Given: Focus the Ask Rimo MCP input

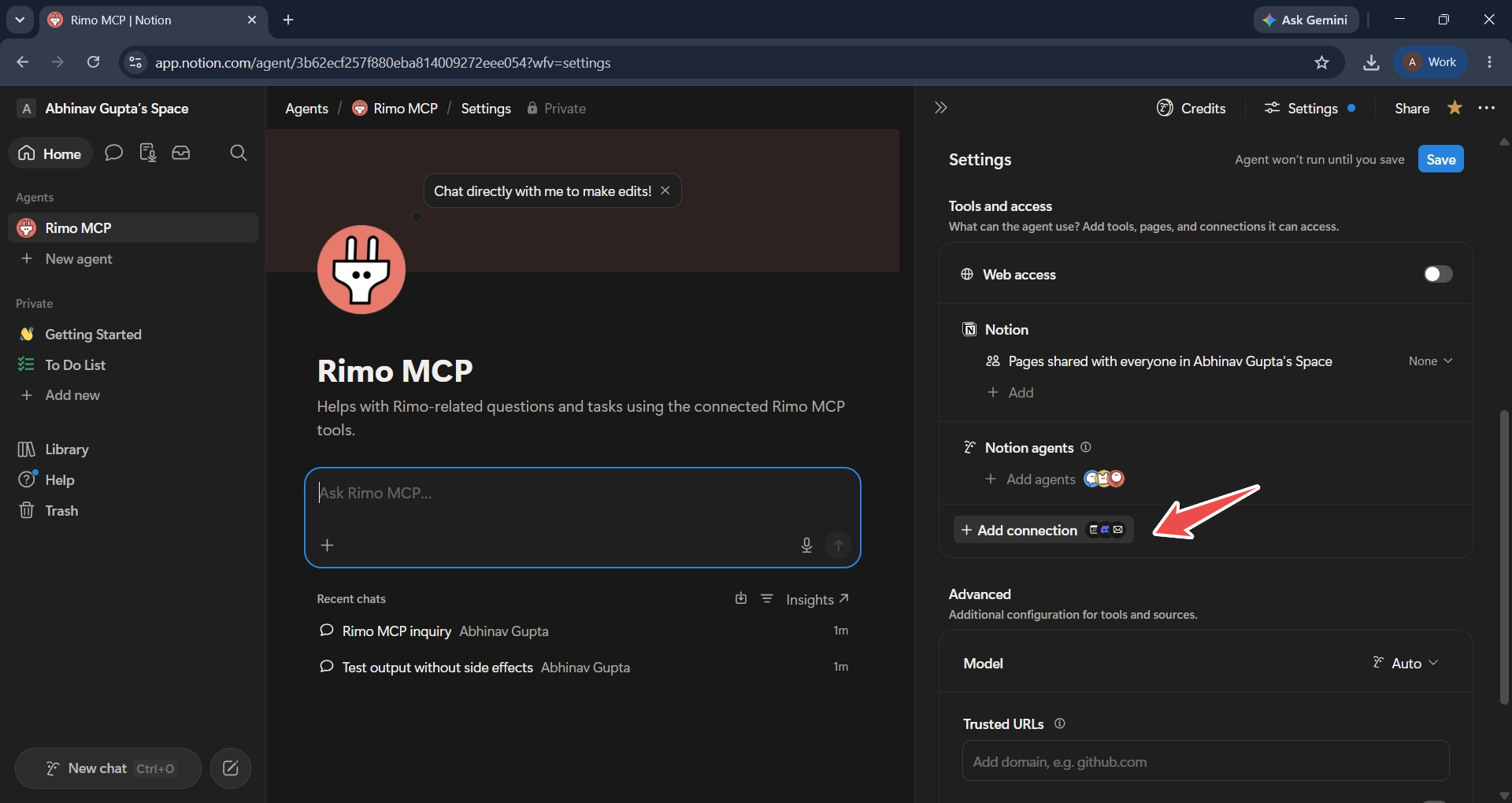Looking at the screenshot, I should coord(582,494).
